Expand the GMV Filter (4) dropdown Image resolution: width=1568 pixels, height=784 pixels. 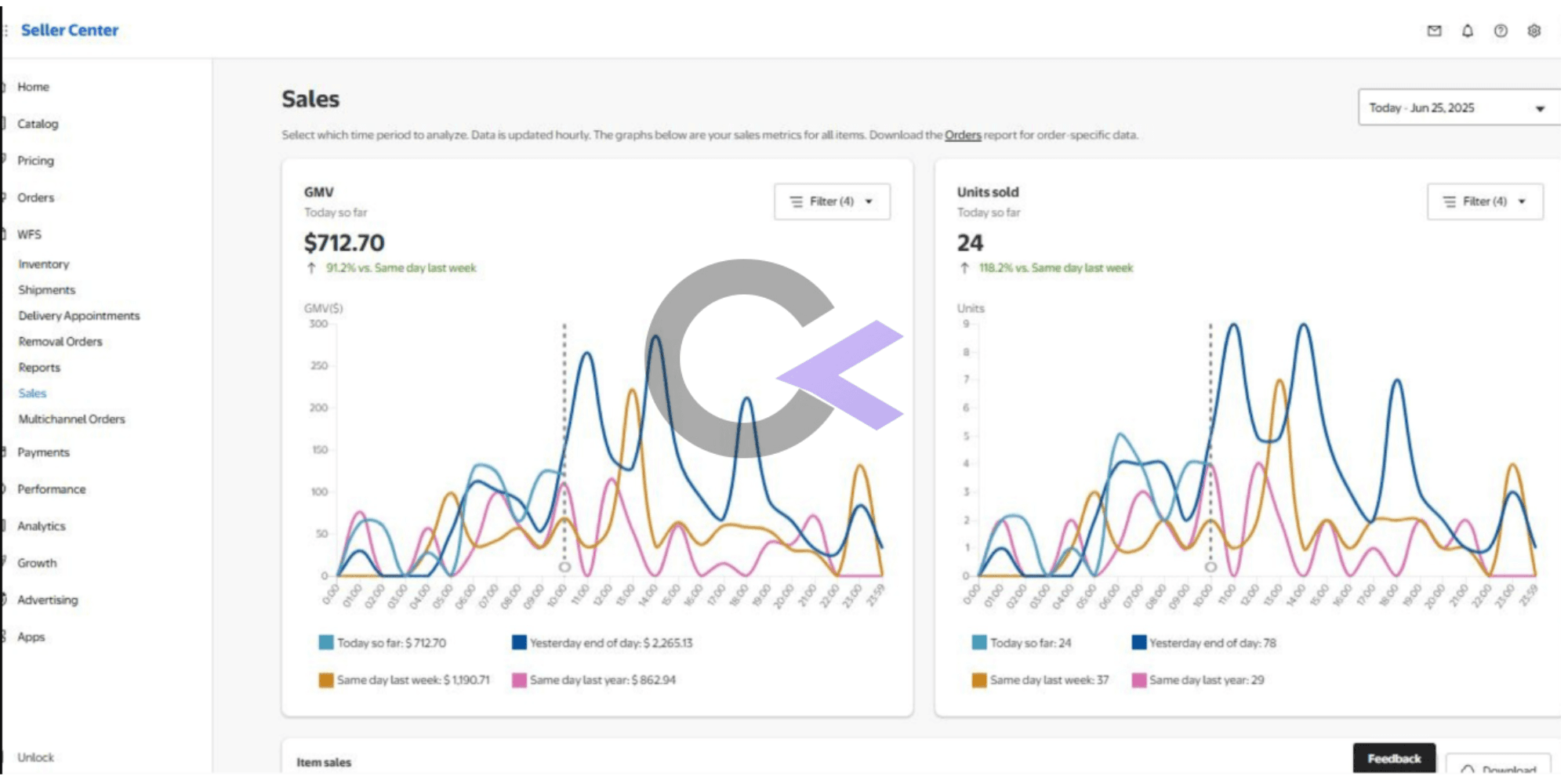(x=832, y=201)
